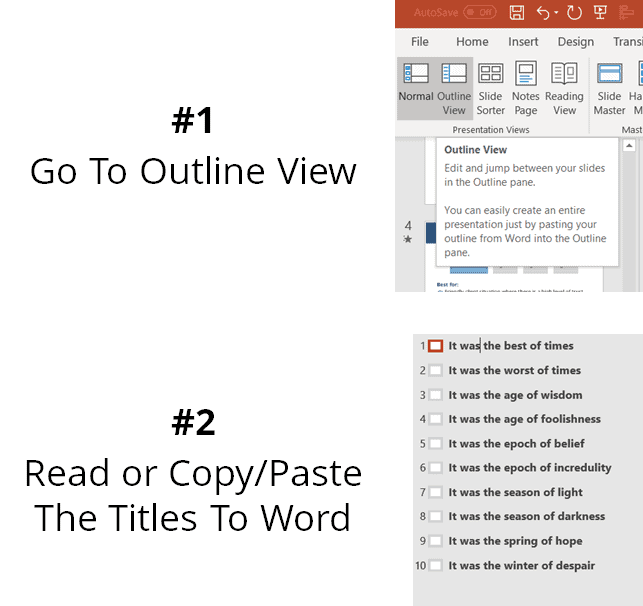Open Notes Page view
Viewport: 643px width, 606px height.
click(x=526, y=88)
